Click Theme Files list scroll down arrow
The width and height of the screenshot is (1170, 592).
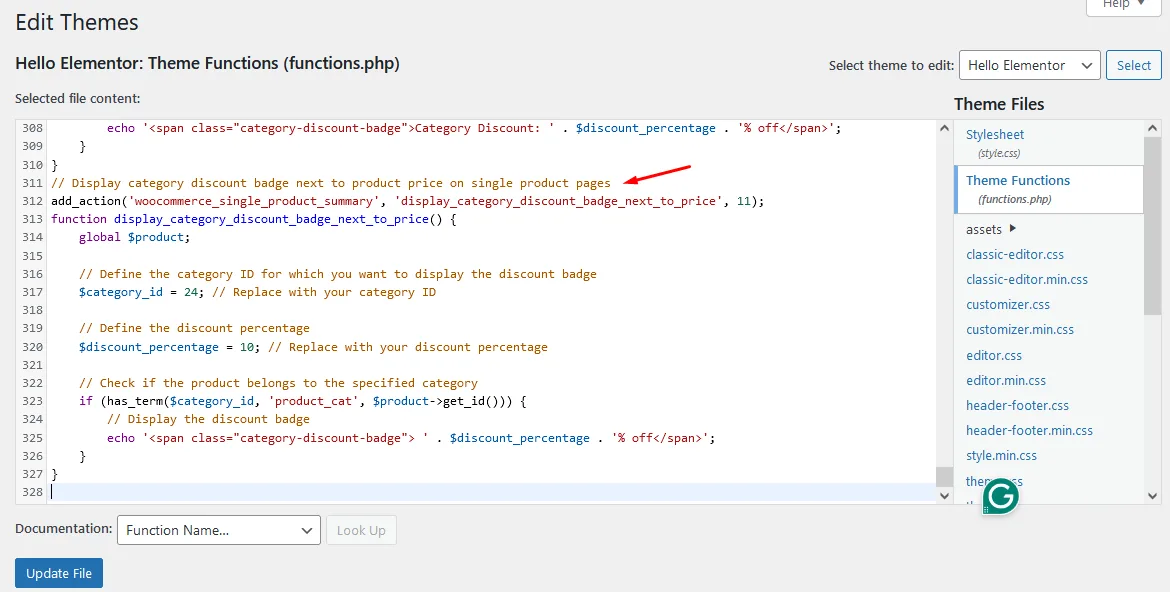(x=1153, y=495)
